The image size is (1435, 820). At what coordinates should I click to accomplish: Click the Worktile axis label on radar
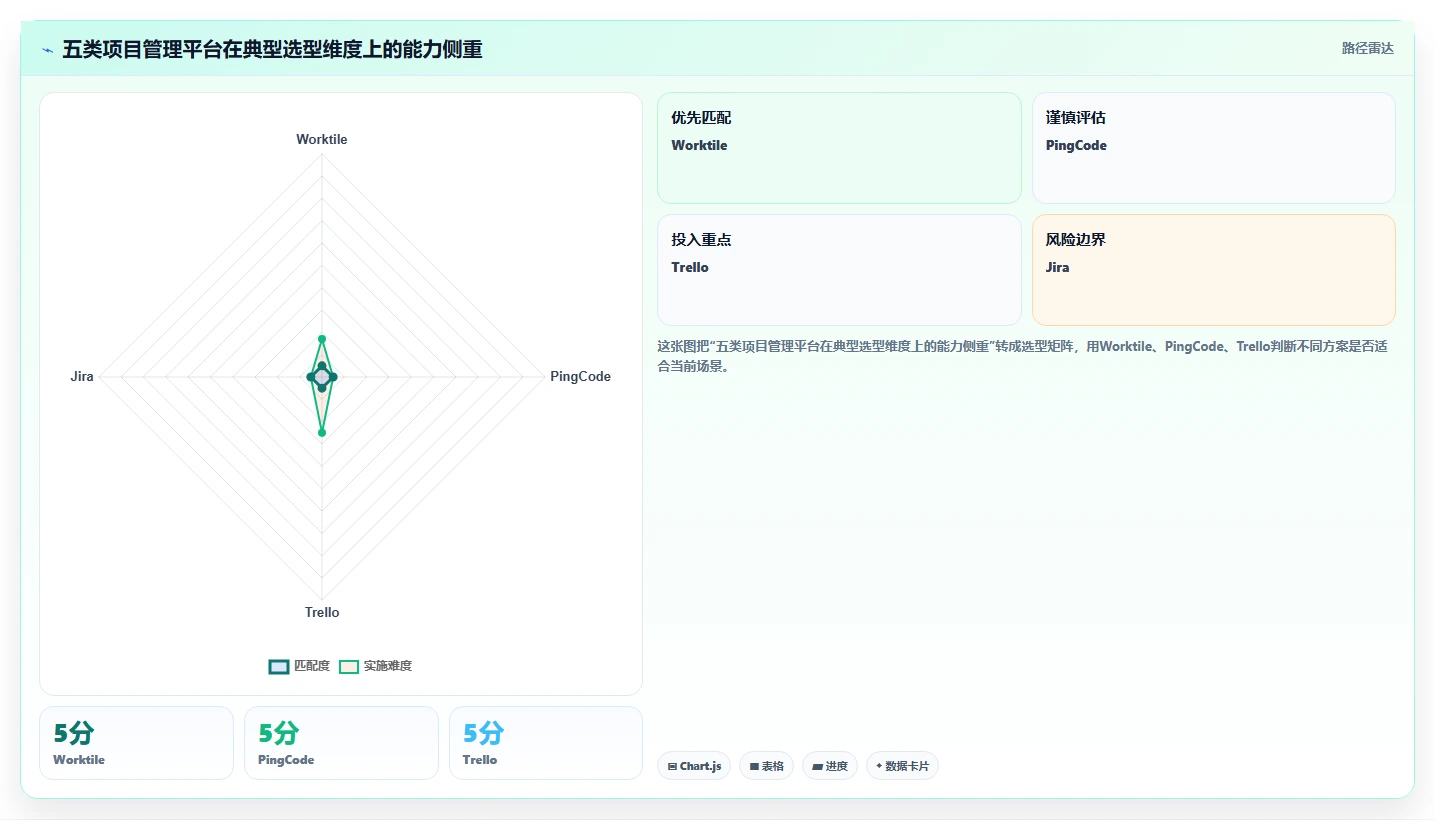(322, 139)
